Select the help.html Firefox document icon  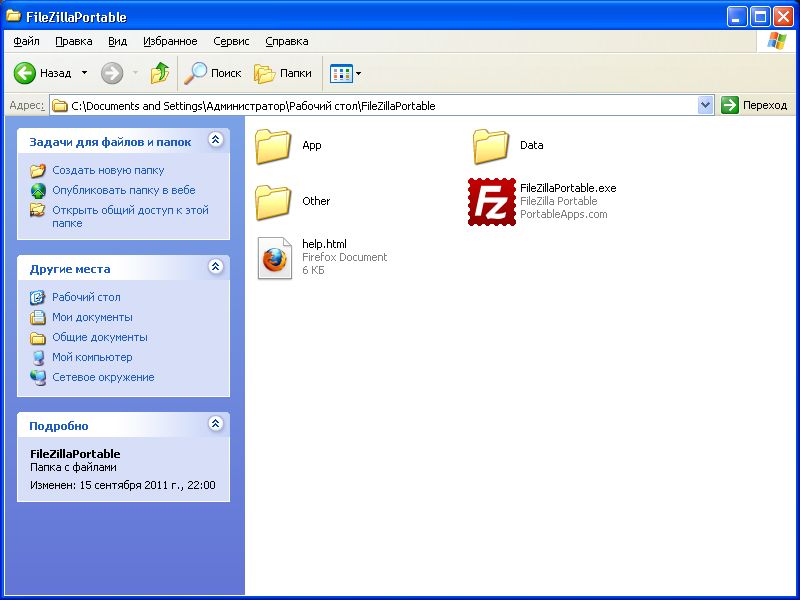click(274, 258)
